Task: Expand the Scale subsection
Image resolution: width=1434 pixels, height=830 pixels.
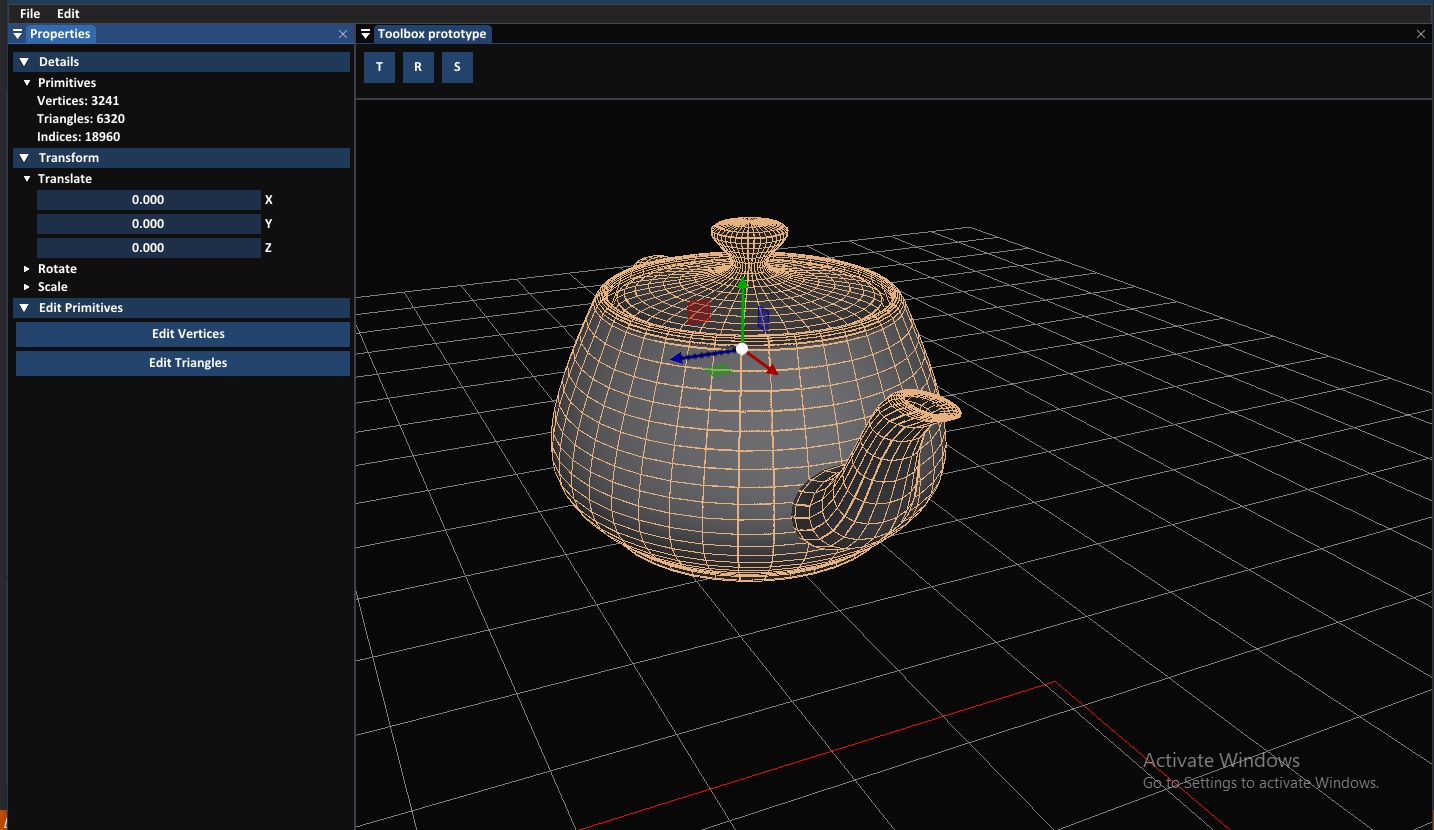Action: coord(26,287)
